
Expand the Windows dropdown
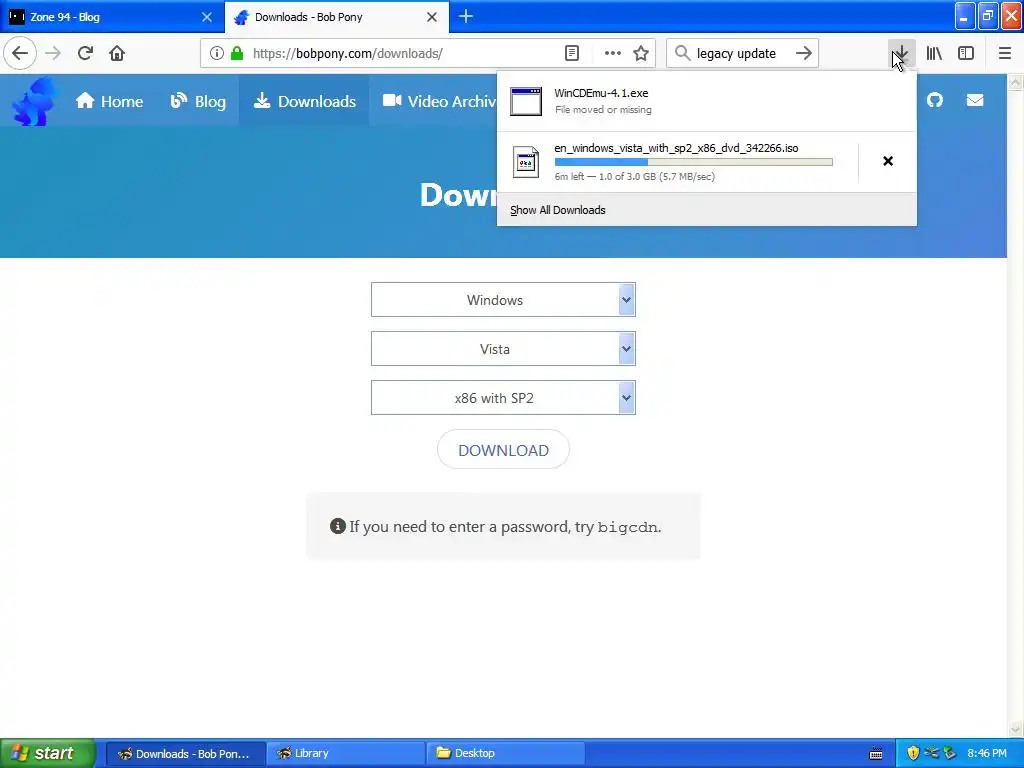pos(503,300)
